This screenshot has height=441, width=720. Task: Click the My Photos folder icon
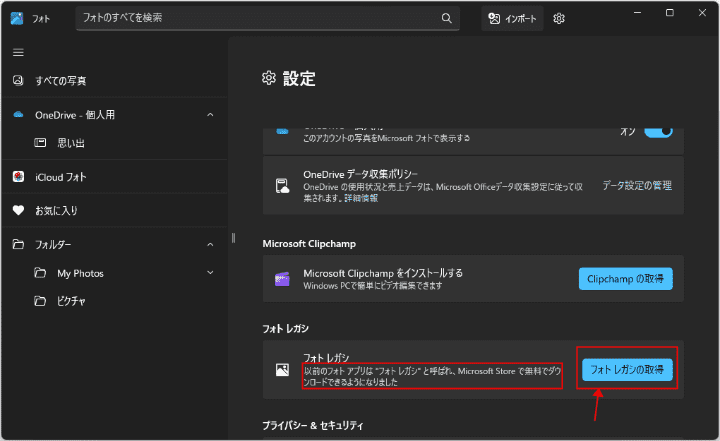click(x=40, y=273)
